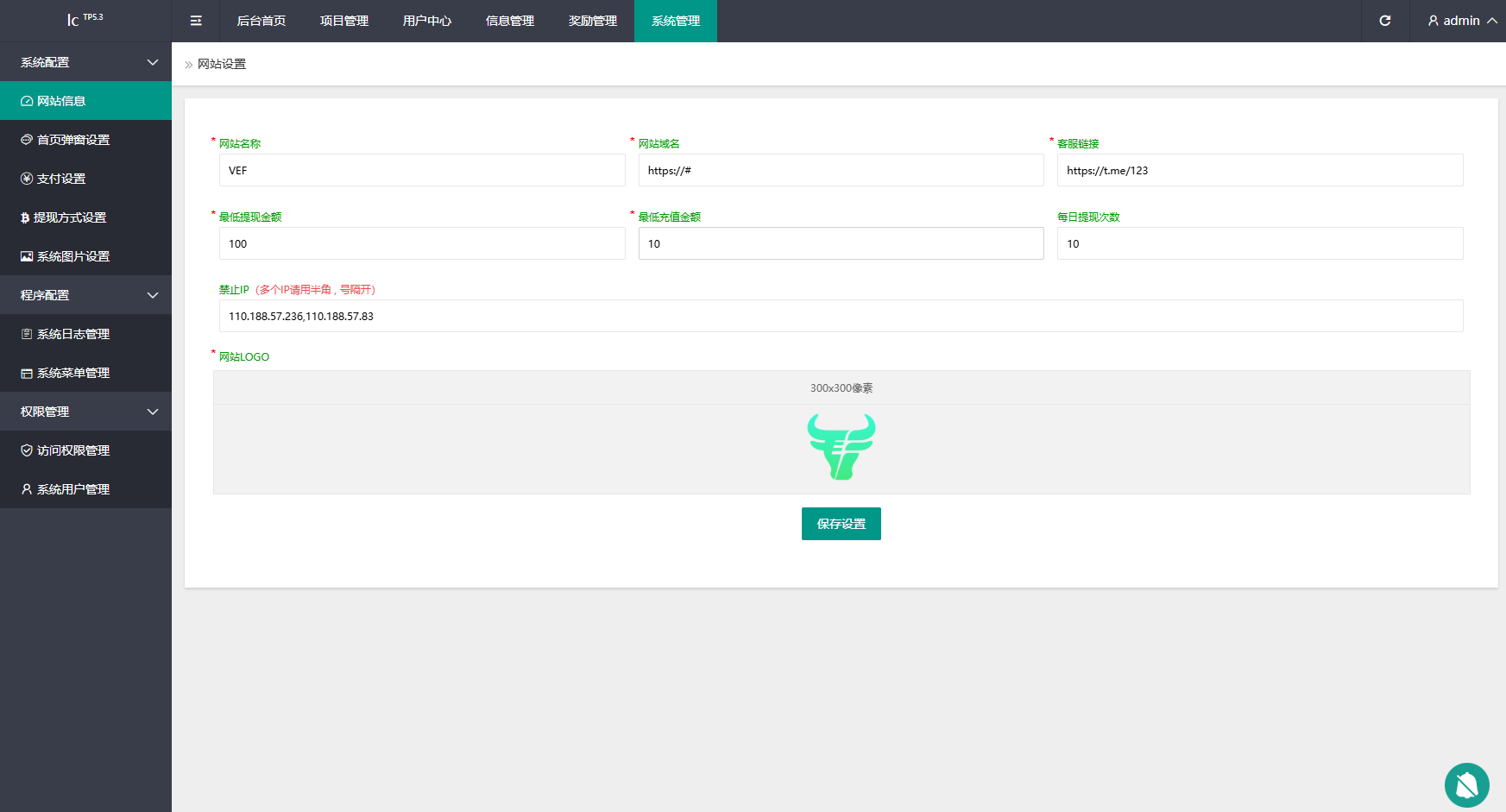Click the 保存设置 save button
The image size is (1506, 812).
click(841, 524)
